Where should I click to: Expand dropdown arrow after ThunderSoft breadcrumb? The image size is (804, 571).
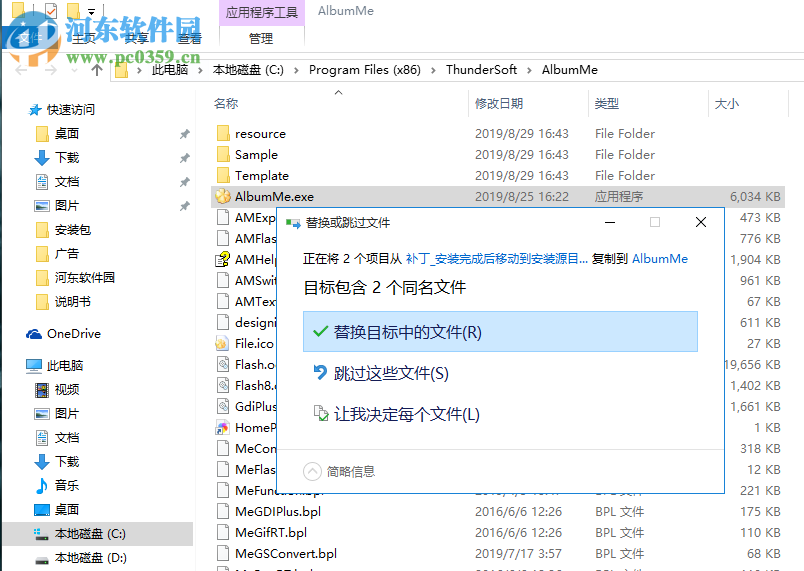[529, 70]
